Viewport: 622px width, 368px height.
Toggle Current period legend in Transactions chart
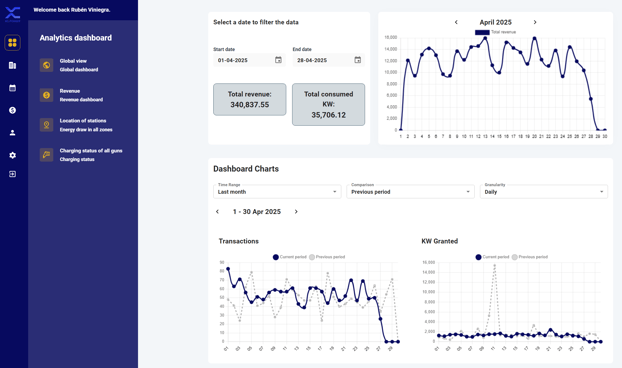pos(290,257)
